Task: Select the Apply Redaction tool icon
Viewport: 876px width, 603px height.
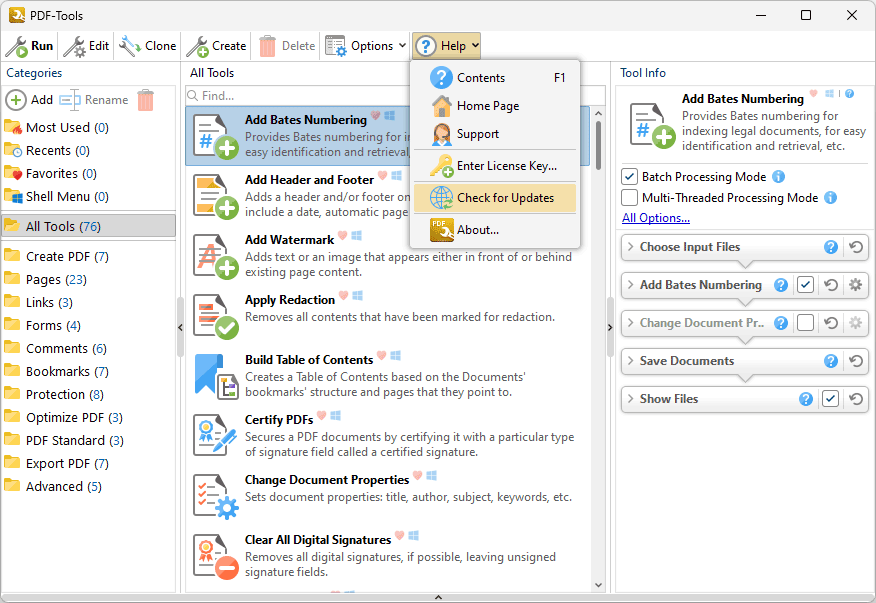Action: coord(216,316)
